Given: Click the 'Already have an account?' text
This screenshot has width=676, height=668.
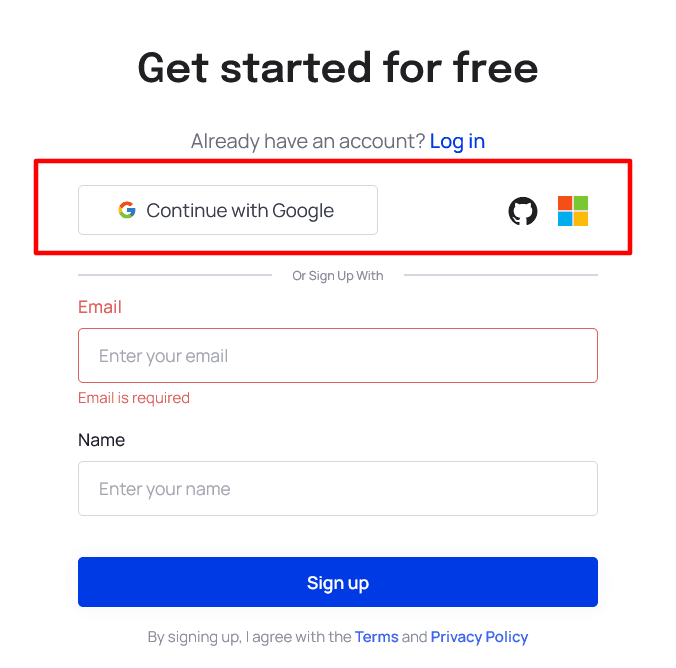Looking at the screenshot, I should coord(308,141).
